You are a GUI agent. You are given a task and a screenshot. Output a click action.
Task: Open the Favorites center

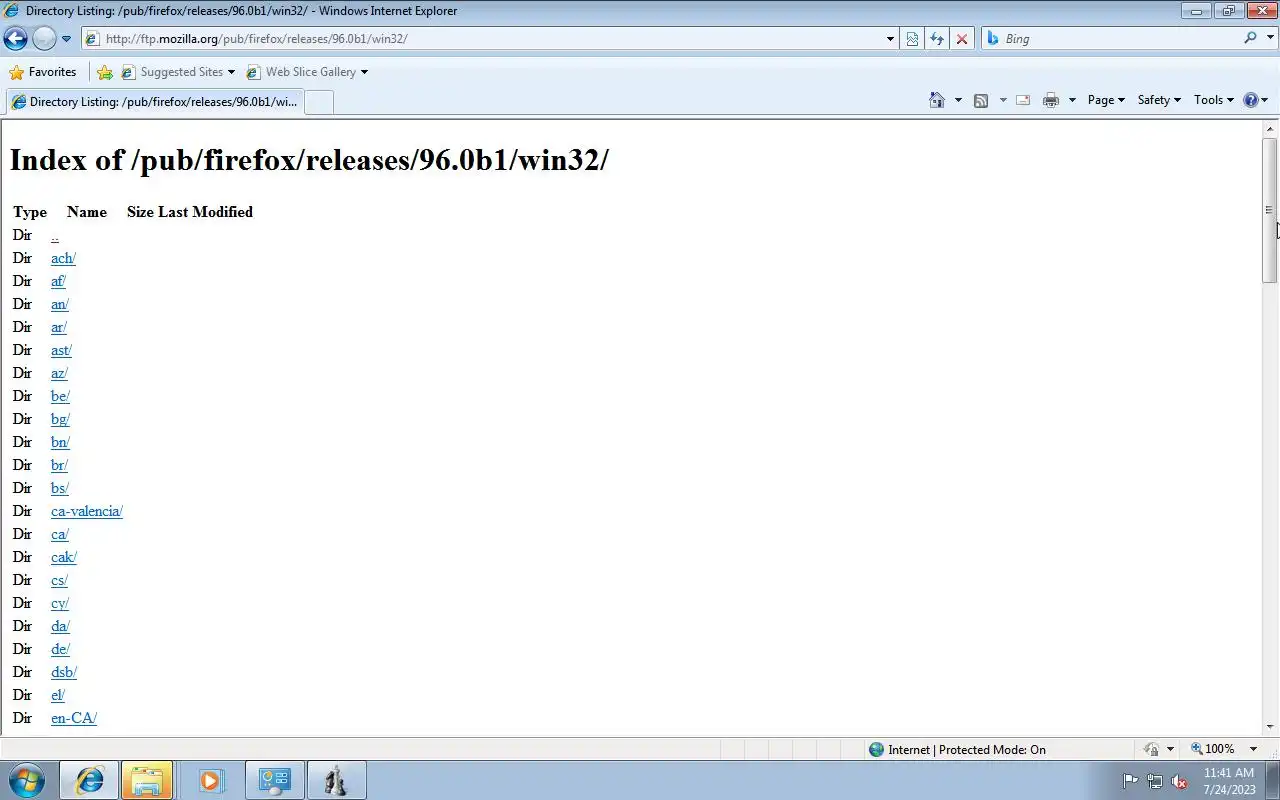point(42,72)
